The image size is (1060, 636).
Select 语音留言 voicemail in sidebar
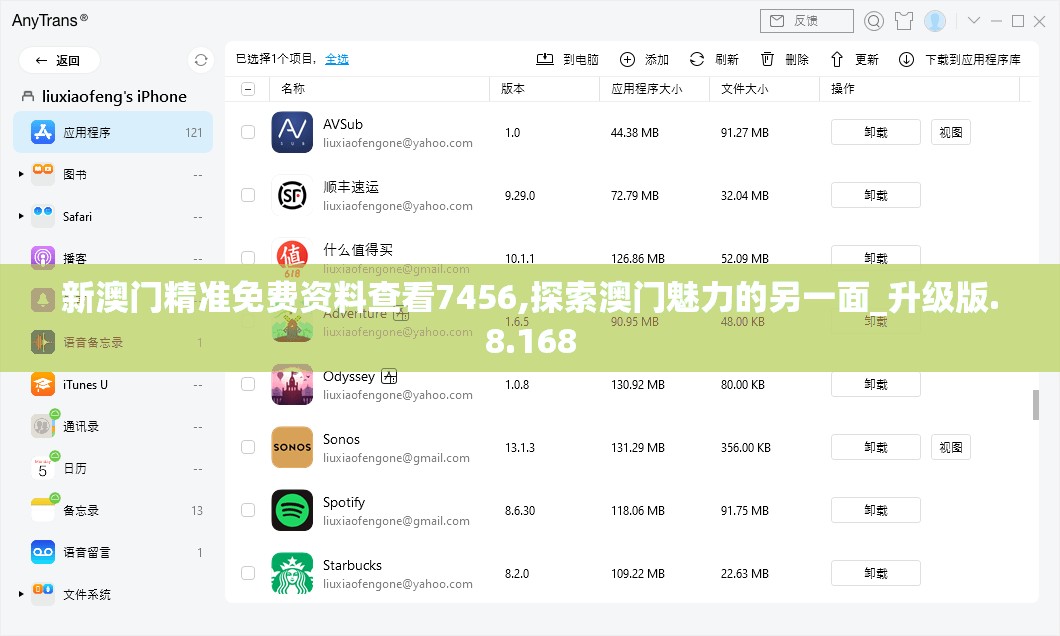pyautogui.click(x=113, y=552)
